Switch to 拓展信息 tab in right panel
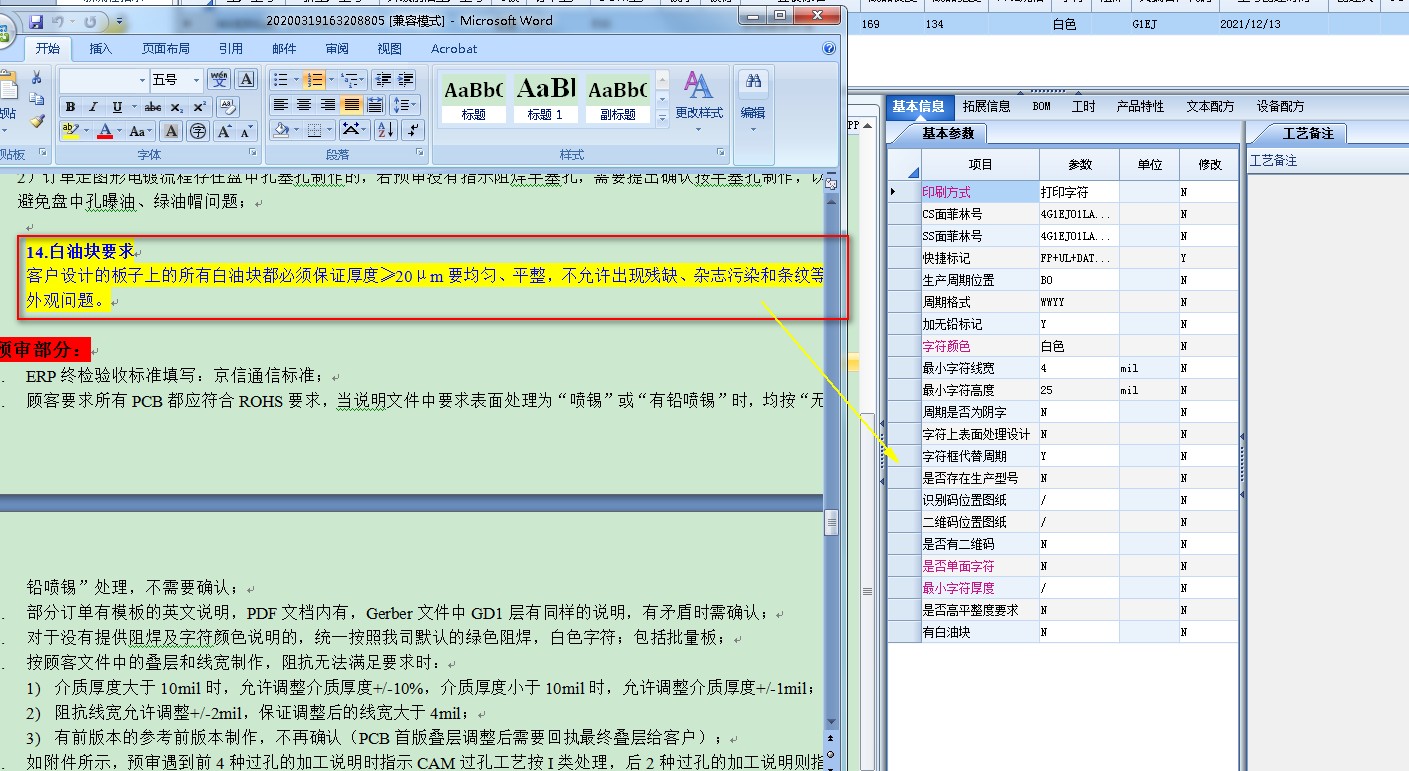Viewport: 1409px width, 771px height. [x=986, y=106]
